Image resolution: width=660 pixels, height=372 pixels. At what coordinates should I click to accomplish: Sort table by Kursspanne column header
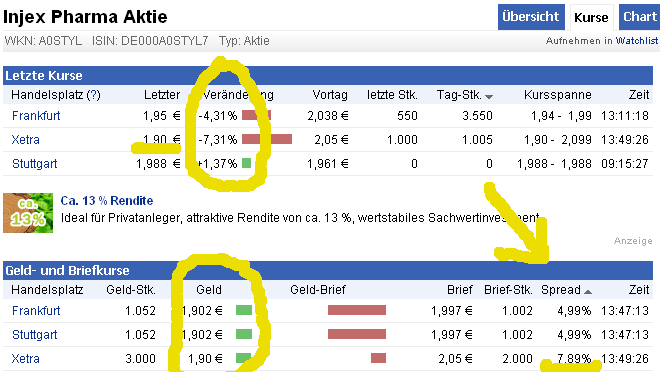(x=557, y=95)
